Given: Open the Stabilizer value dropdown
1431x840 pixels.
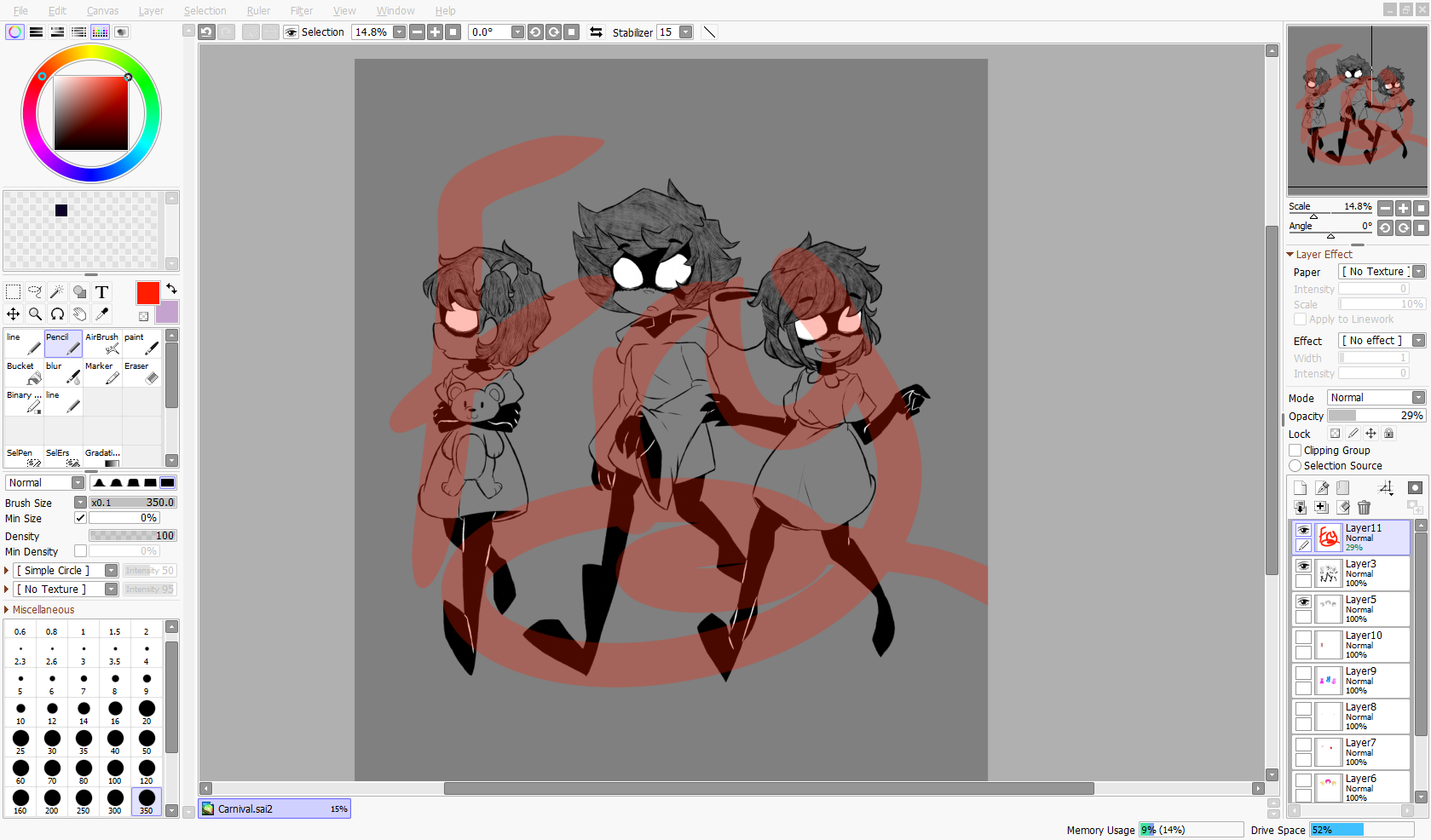Looking at the screenshot, I should coord(686,32).
